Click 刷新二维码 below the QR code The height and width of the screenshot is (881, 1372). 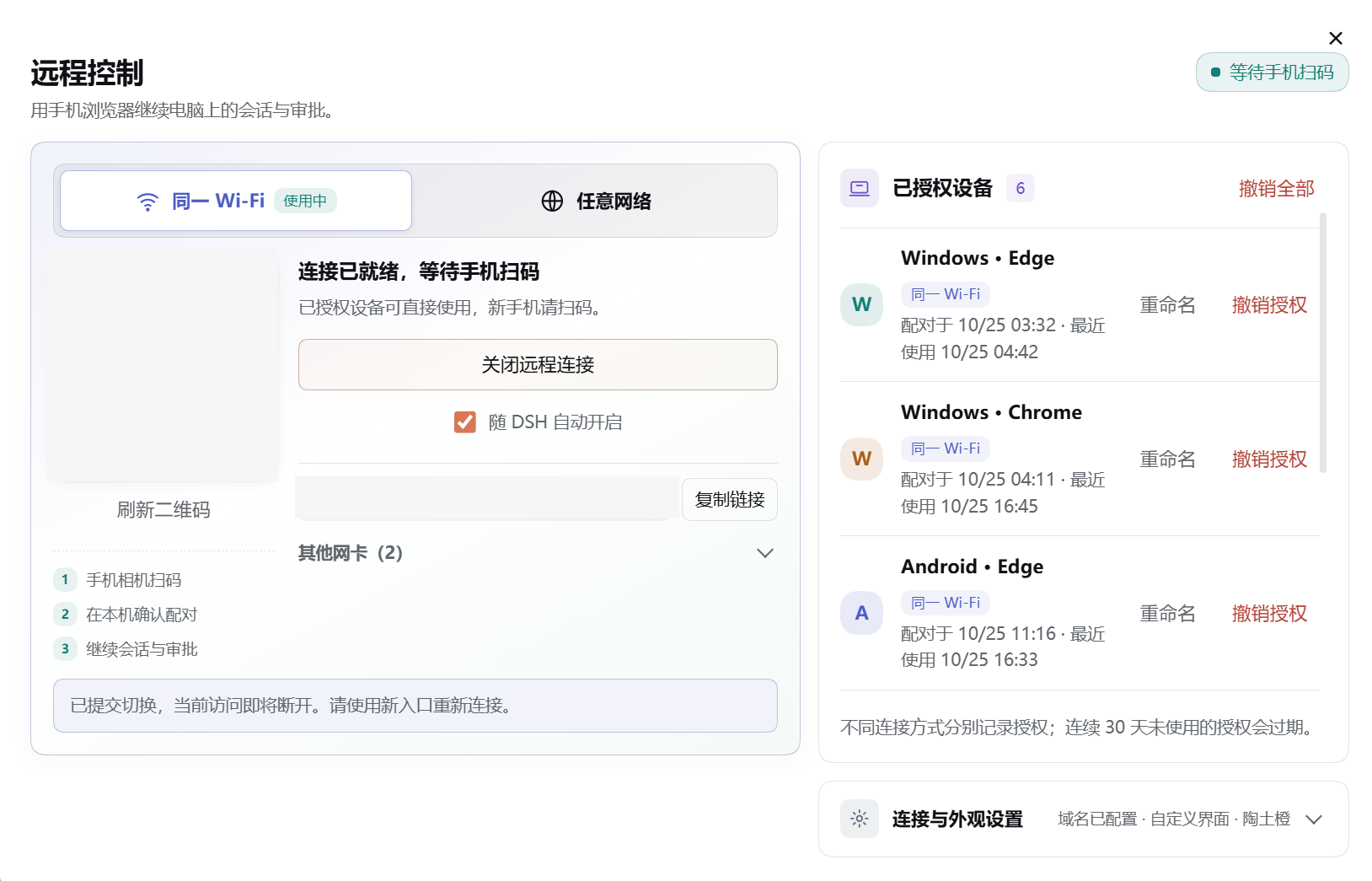163,509
